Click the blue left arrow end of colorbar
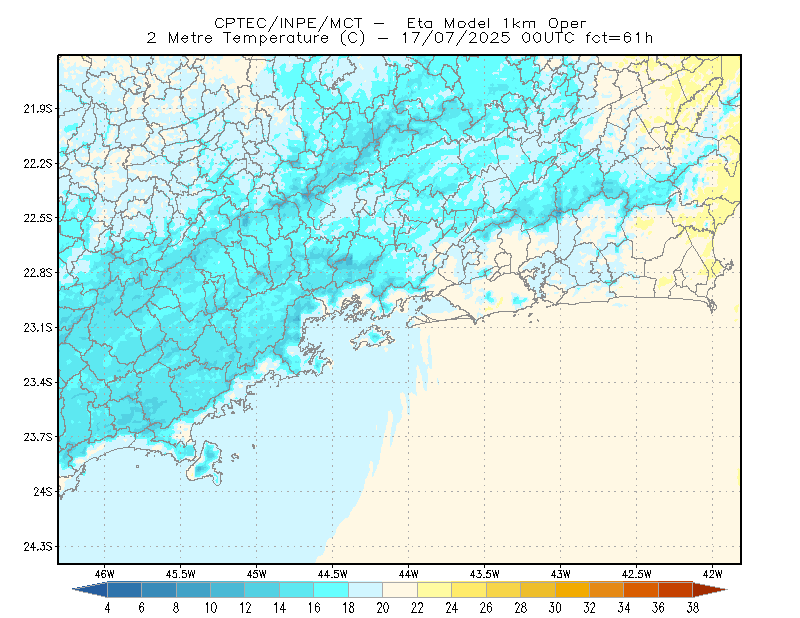The height and width of the screenshot is (618, 800). click(91, 590)
